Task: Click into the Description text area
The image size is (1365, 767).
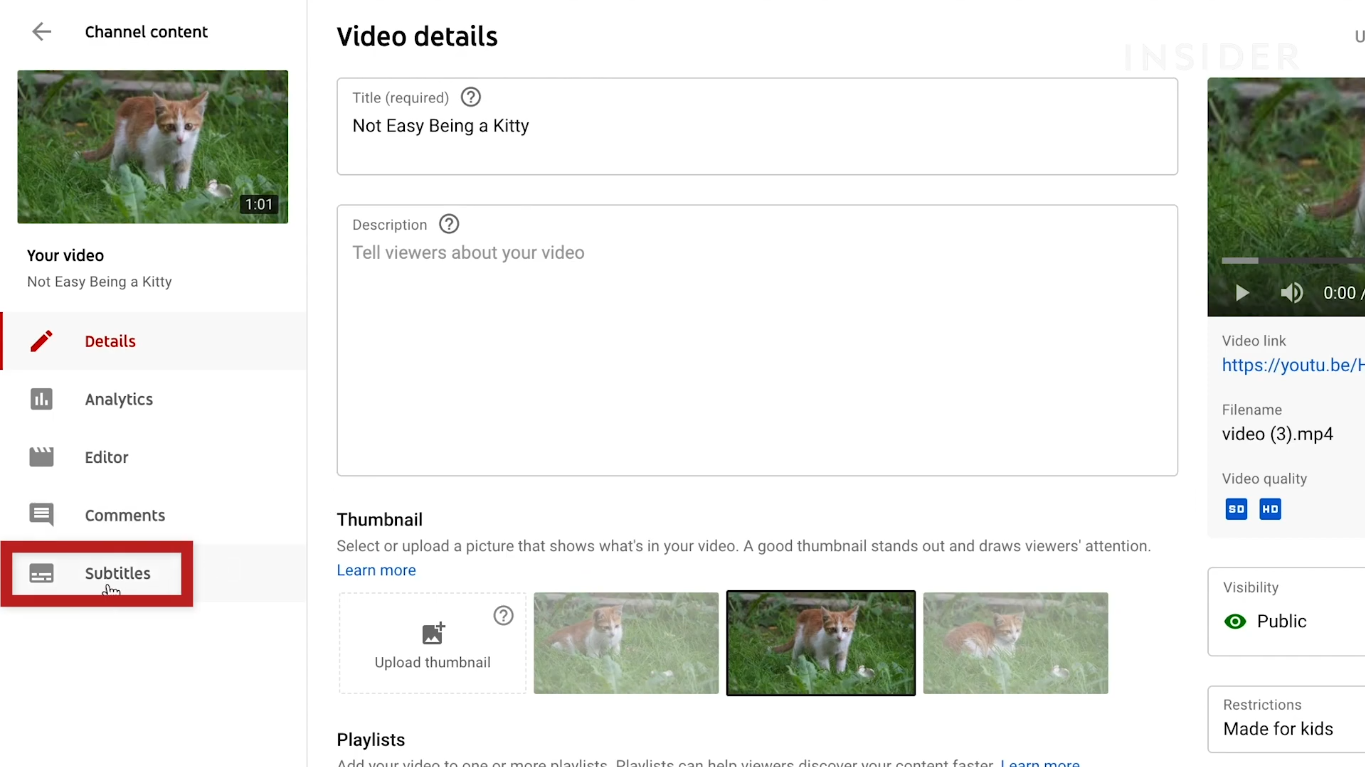Action: coord(757,340)
